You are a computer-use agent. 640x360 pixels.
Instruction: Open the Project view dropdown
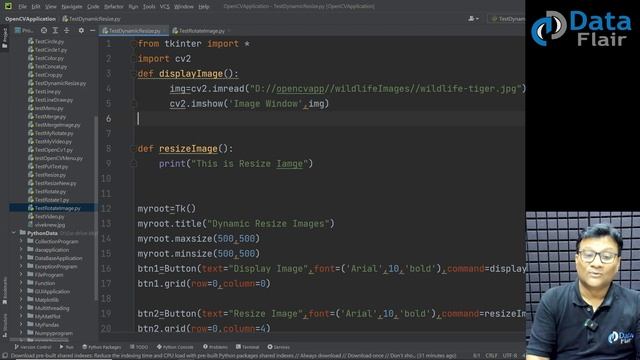[24, 31]
